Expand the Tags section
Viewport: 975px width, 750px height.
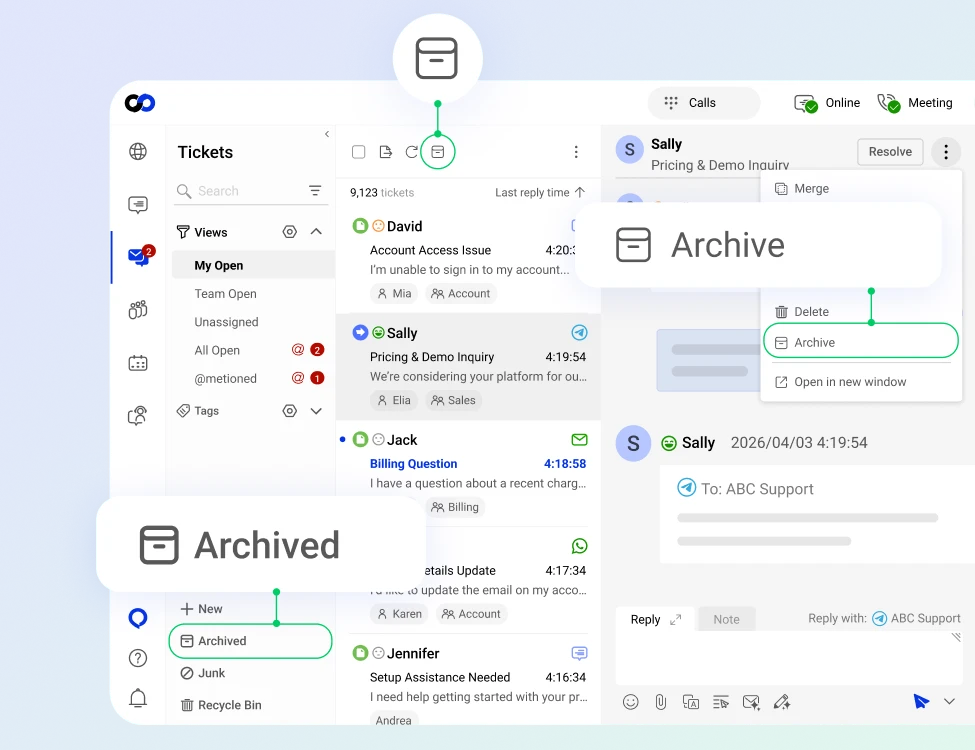(x=316, y=410)
